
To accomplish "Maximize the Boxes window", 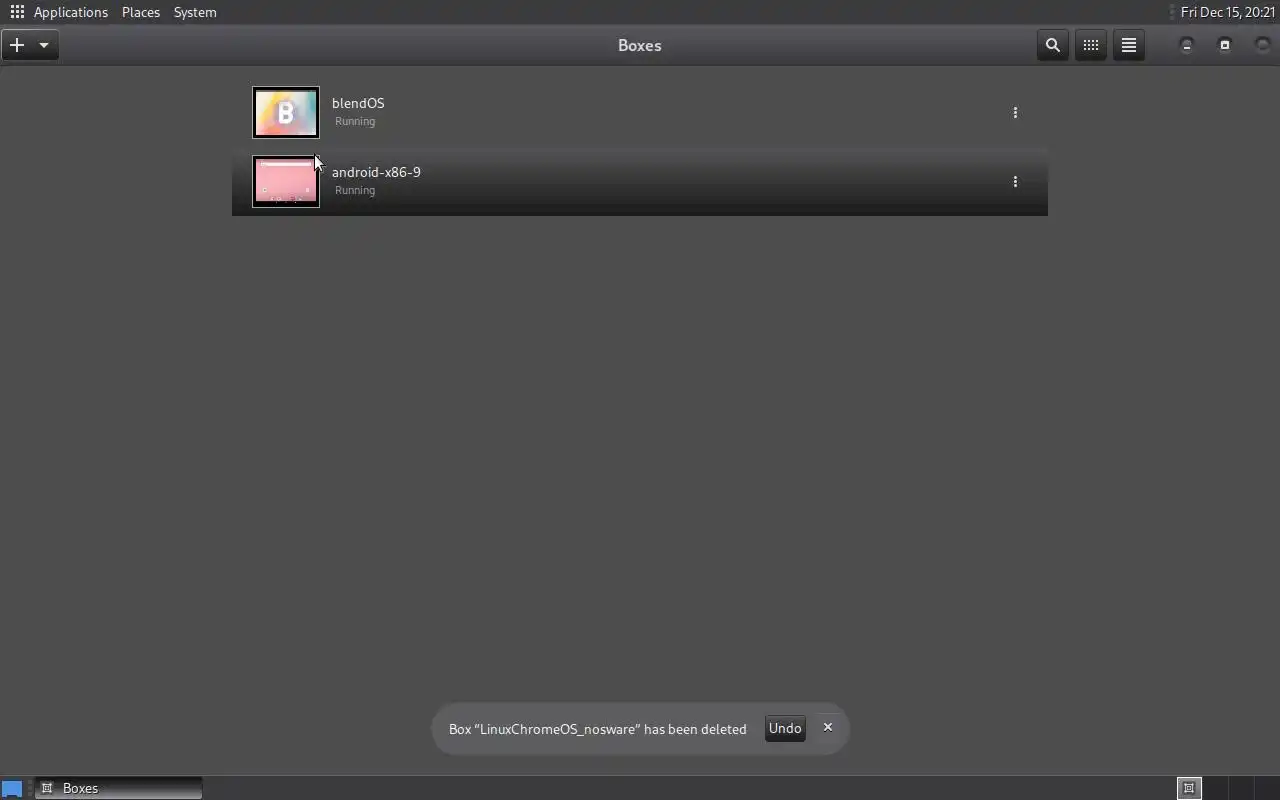I will pos(1225,45).
